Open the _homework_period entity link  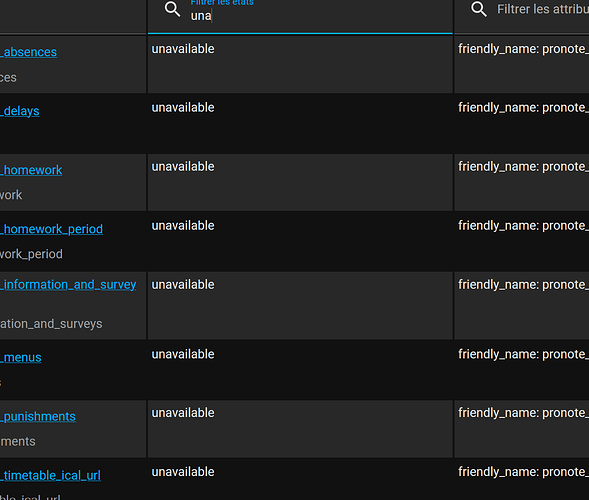click(x=51, y=229)
